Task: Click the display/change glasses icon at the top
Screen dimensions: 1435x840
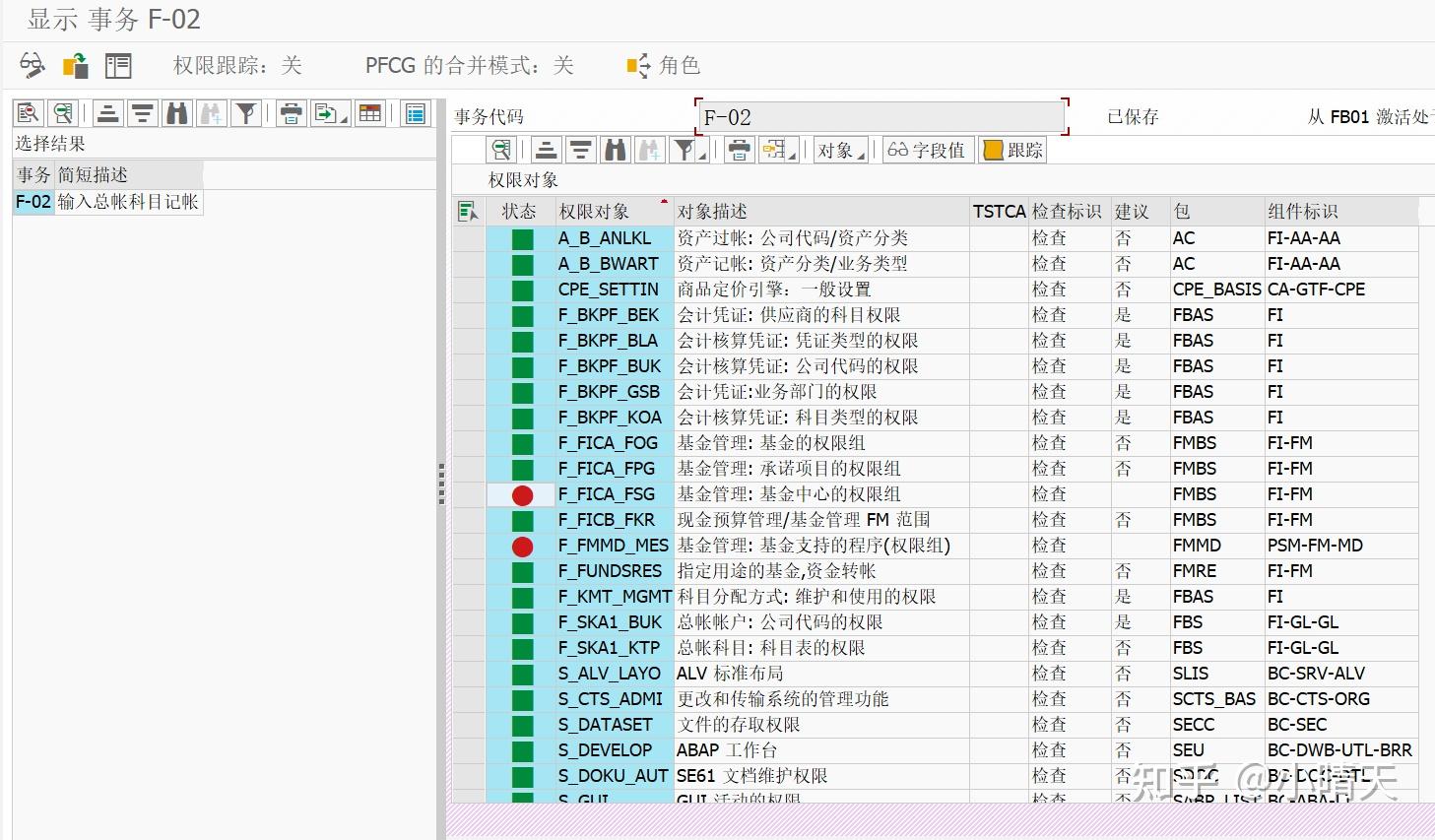Action: tap(32, 65)
